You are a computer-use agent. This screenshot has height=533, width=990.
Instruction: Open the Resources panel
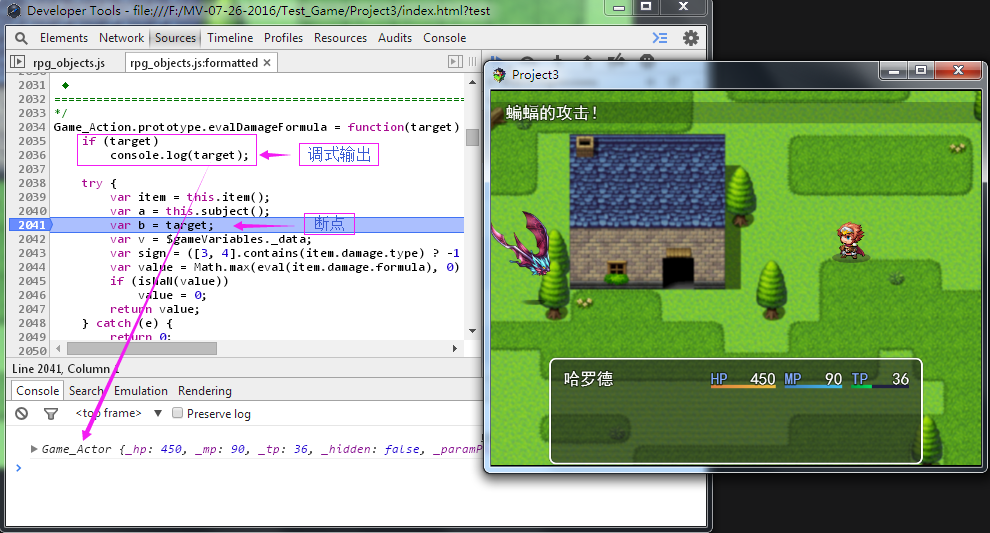click(340, 38)
